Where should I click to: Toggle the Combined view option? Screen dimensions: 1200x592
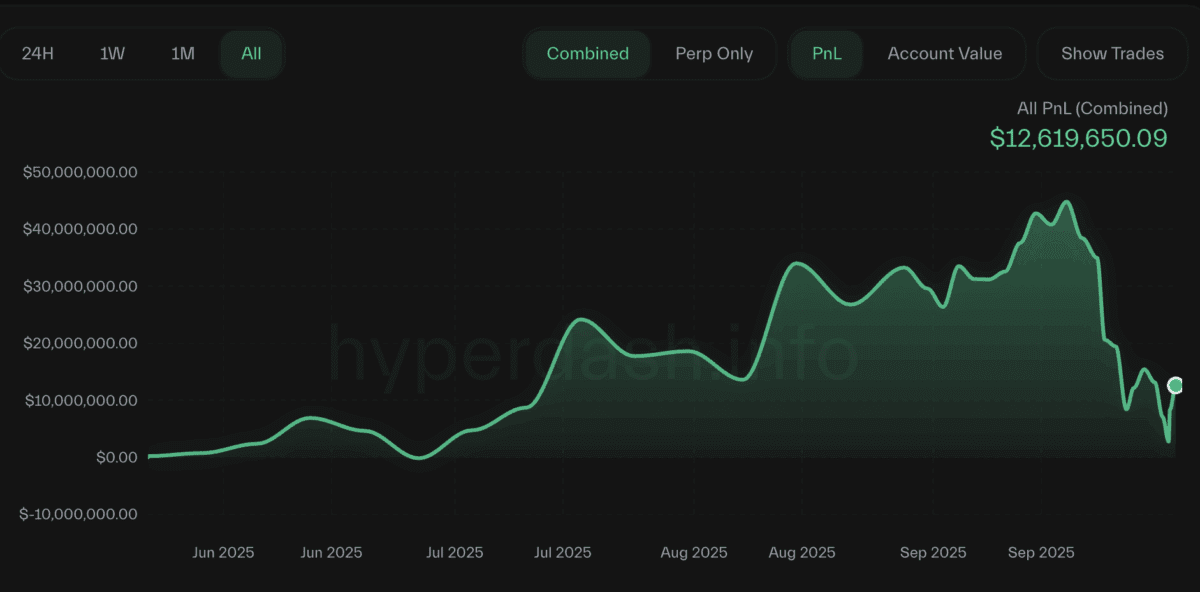click(x=588, y=53)
